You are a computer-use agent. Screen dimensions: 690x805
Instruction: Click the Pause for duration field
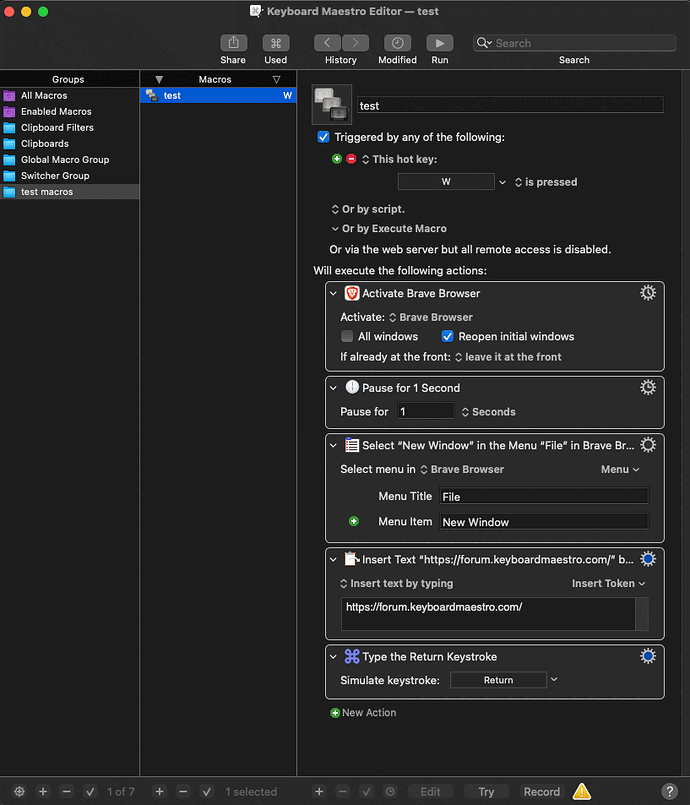[426, 411]
